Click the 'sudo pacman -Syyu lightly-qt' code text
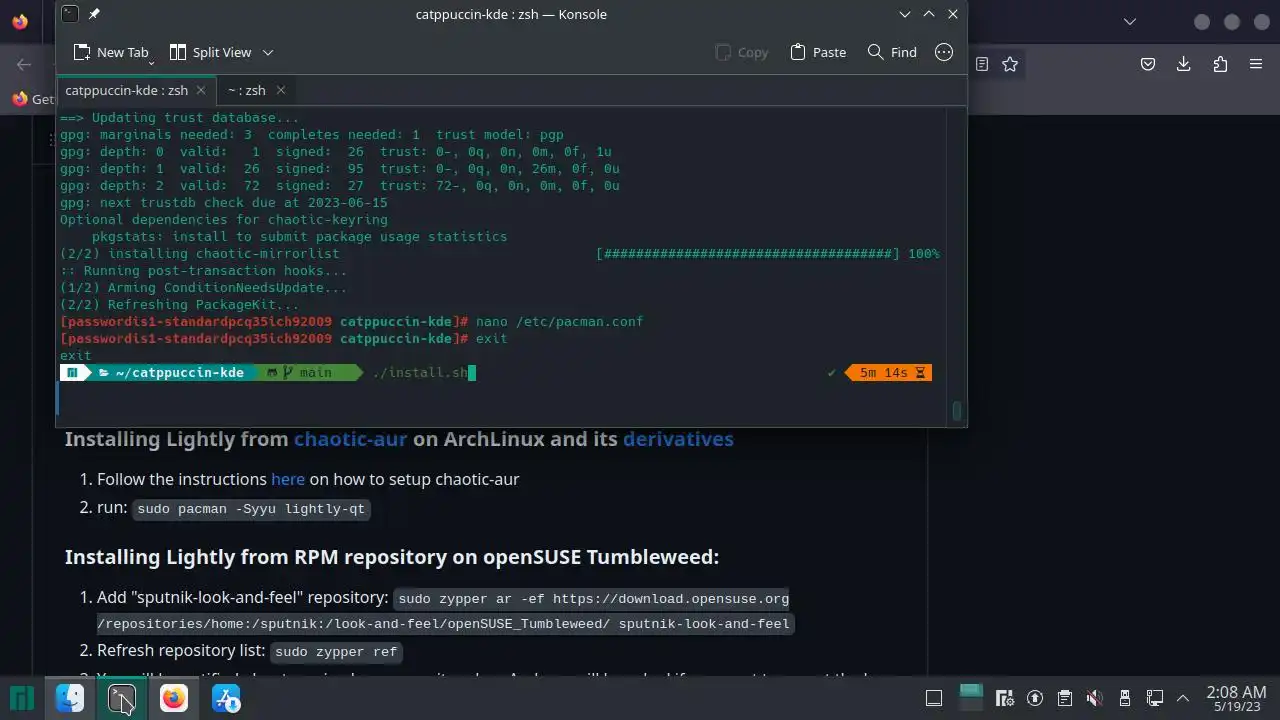This screenshot has width=1280, height=720. pos(251,509)
